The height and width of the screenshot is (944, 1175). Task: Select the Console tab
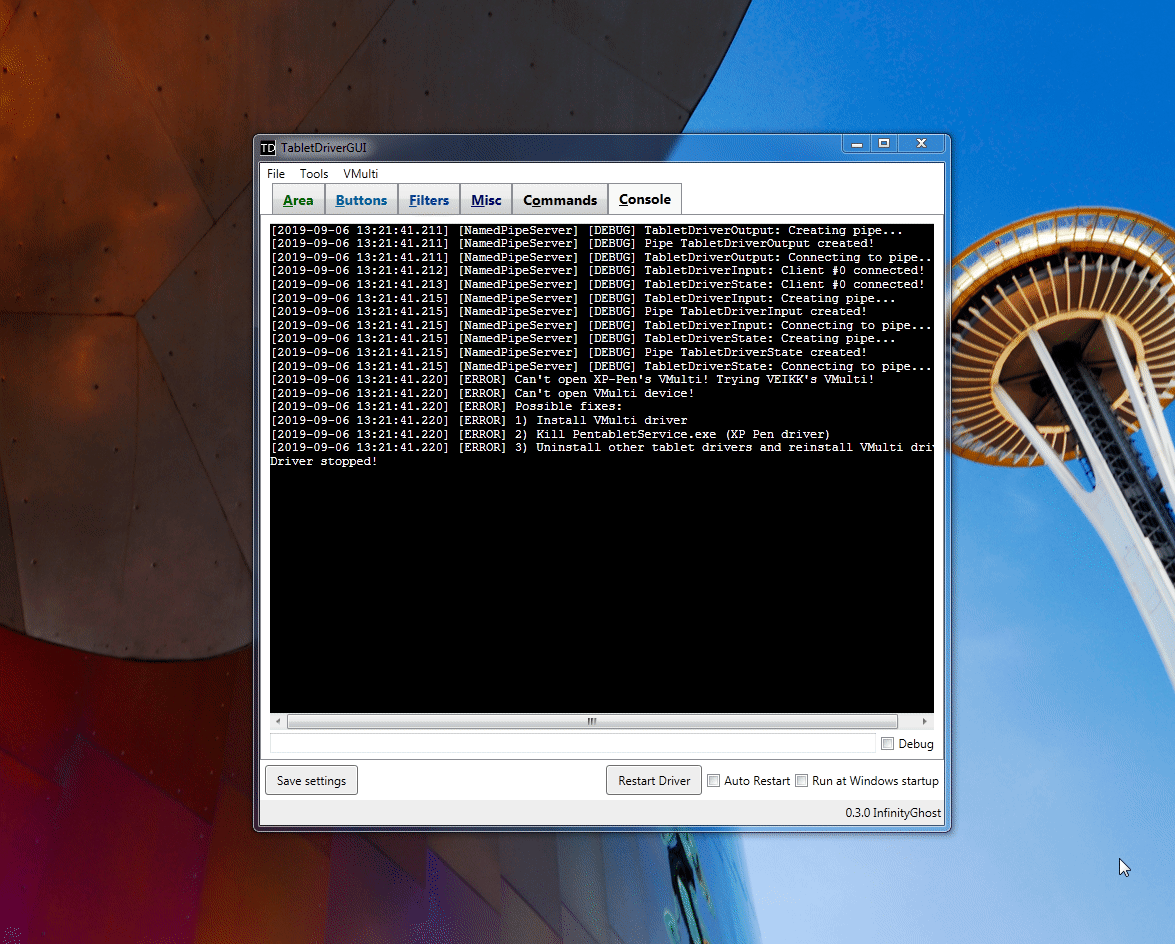click(644, 199)
